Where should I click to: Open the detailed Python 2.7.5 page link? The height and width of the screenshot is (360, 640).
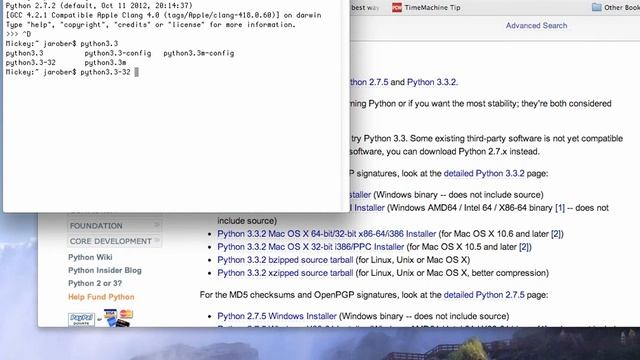point(484,295)
